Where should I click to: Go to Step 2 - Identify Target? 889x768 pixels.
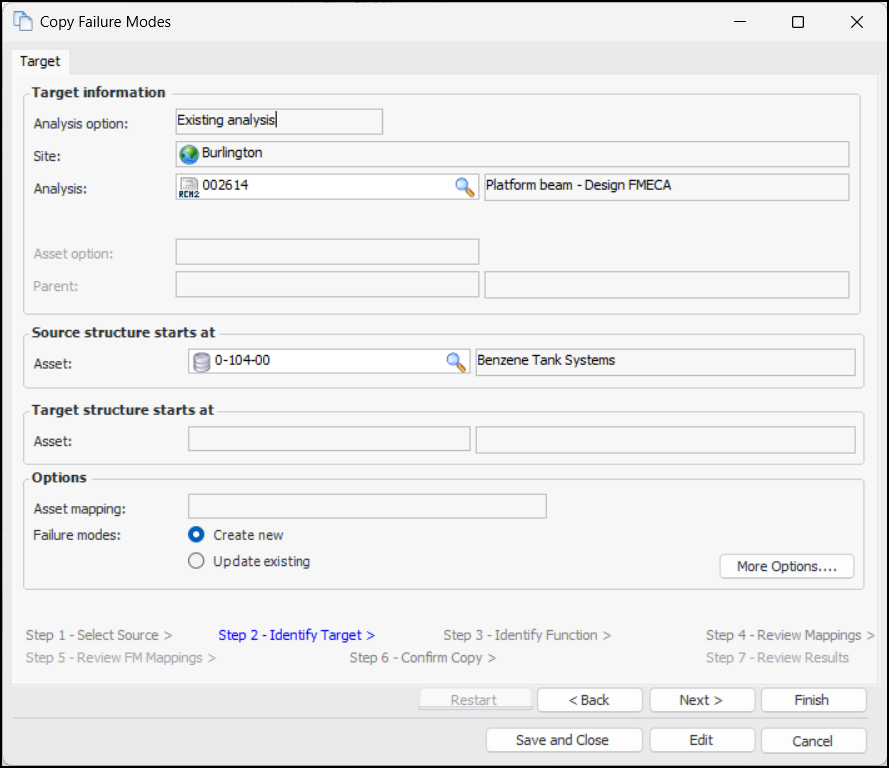[x=296, y=635]
